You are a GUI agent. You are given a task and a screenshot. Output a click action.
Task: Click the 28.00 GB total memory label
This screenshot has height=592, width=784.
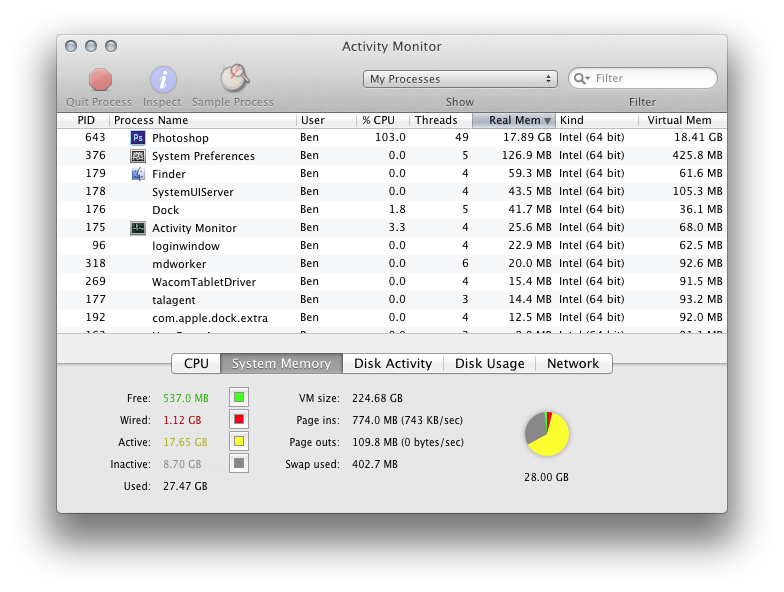pos(546,477)
